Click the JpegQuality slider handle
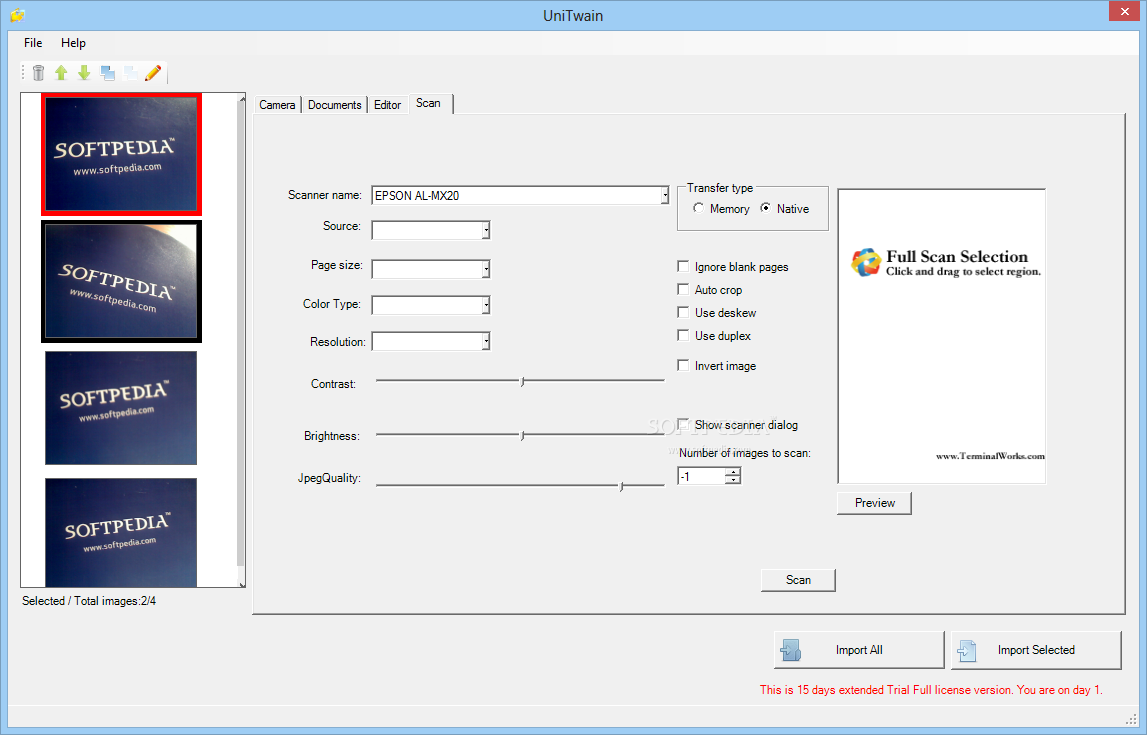This screenshot has width=1147, height=735. tap(621, 486)
